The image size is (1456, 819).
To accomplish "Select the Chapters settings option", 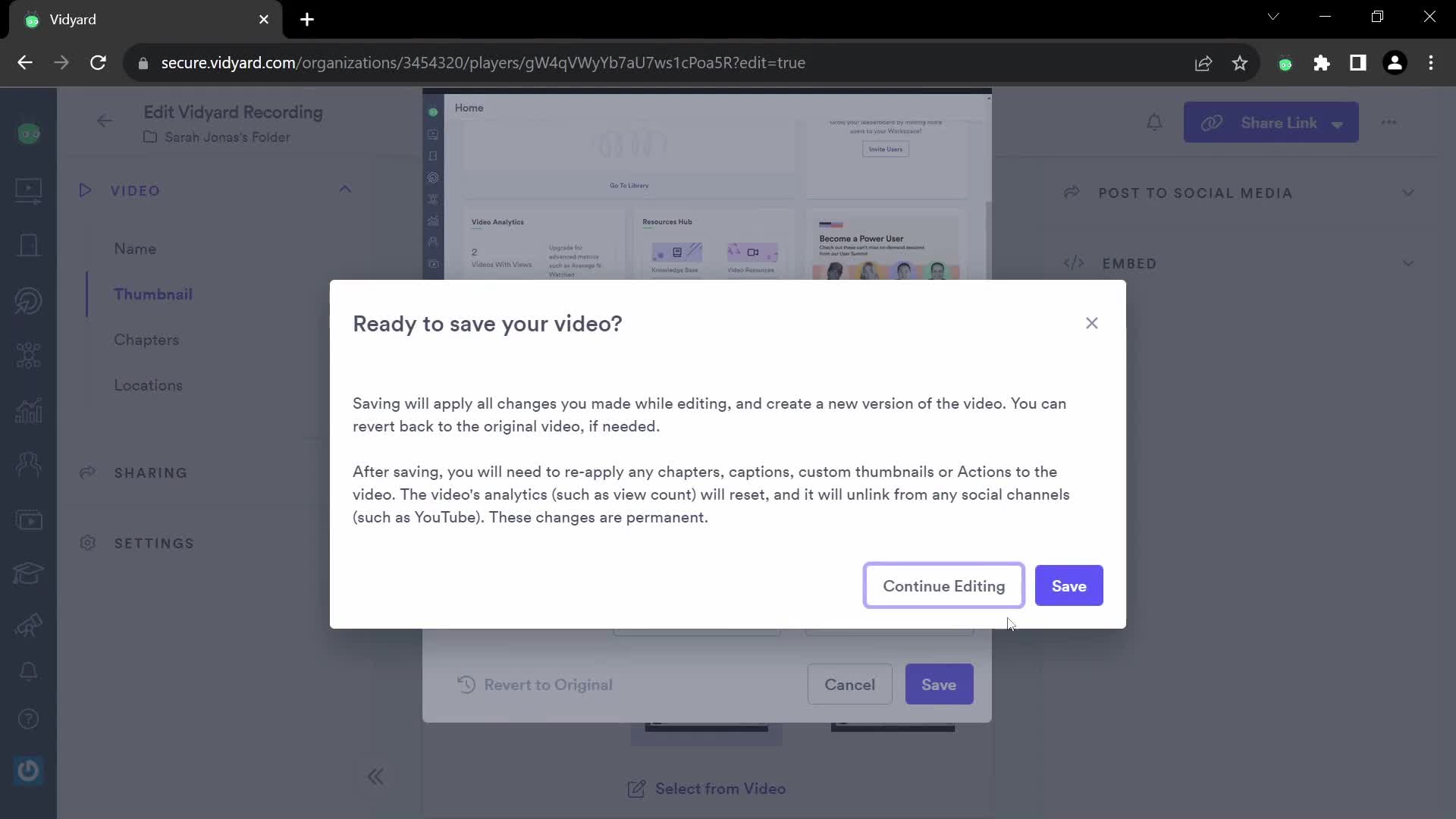I will [x=147, y=339].
